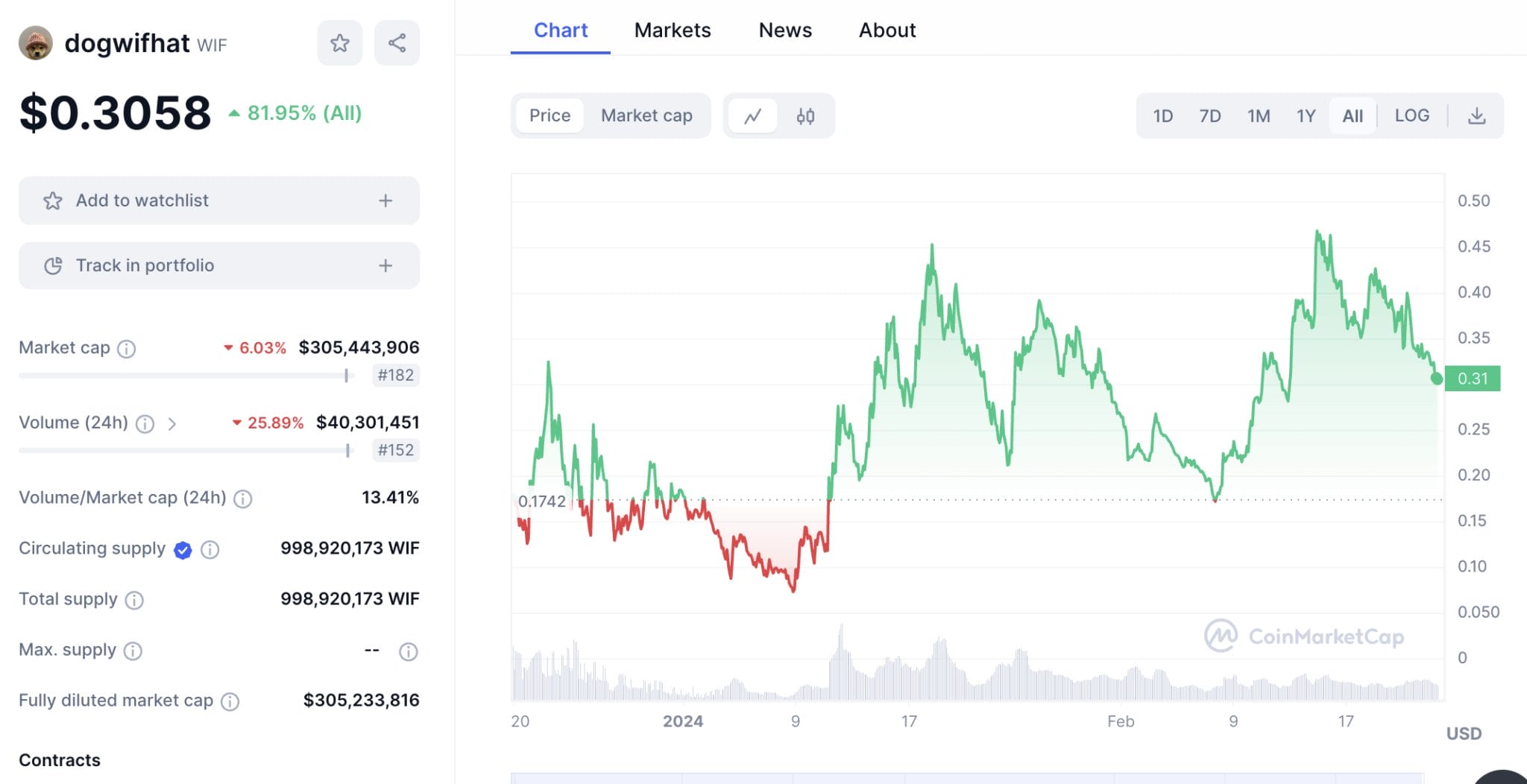Click the market cap rank progress bar
1527x784 pixels.
[183, 376]
